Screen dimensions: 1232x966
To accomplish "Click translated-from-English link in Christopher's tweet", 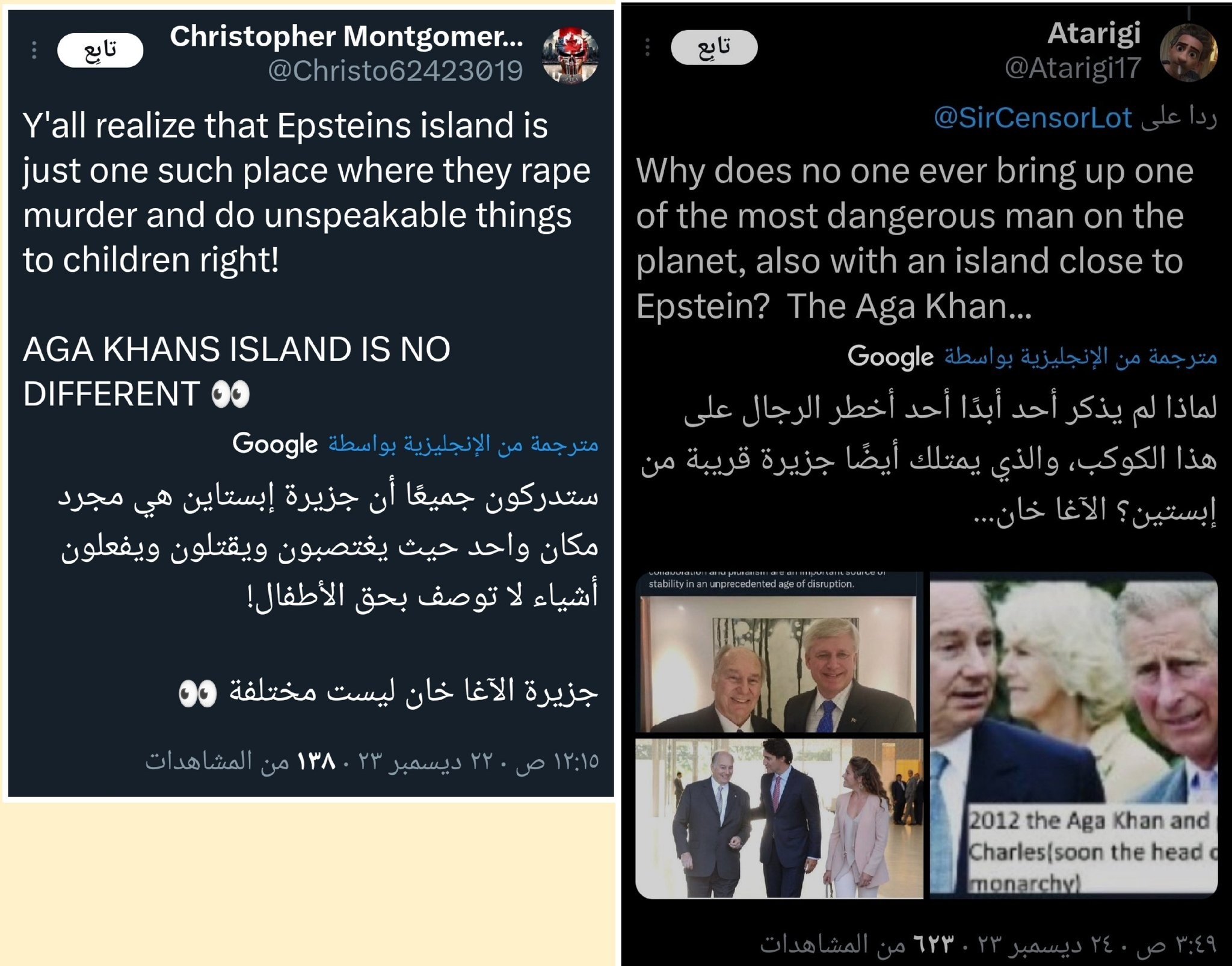I will pos(463,444).
